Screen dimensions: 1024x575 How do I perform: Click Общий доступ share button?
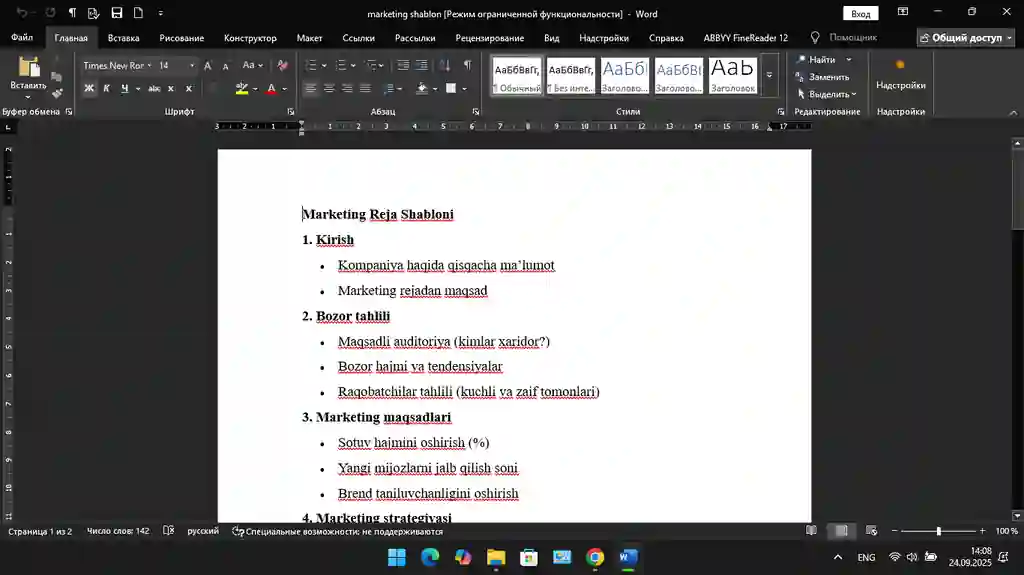[x=966, y=38]
